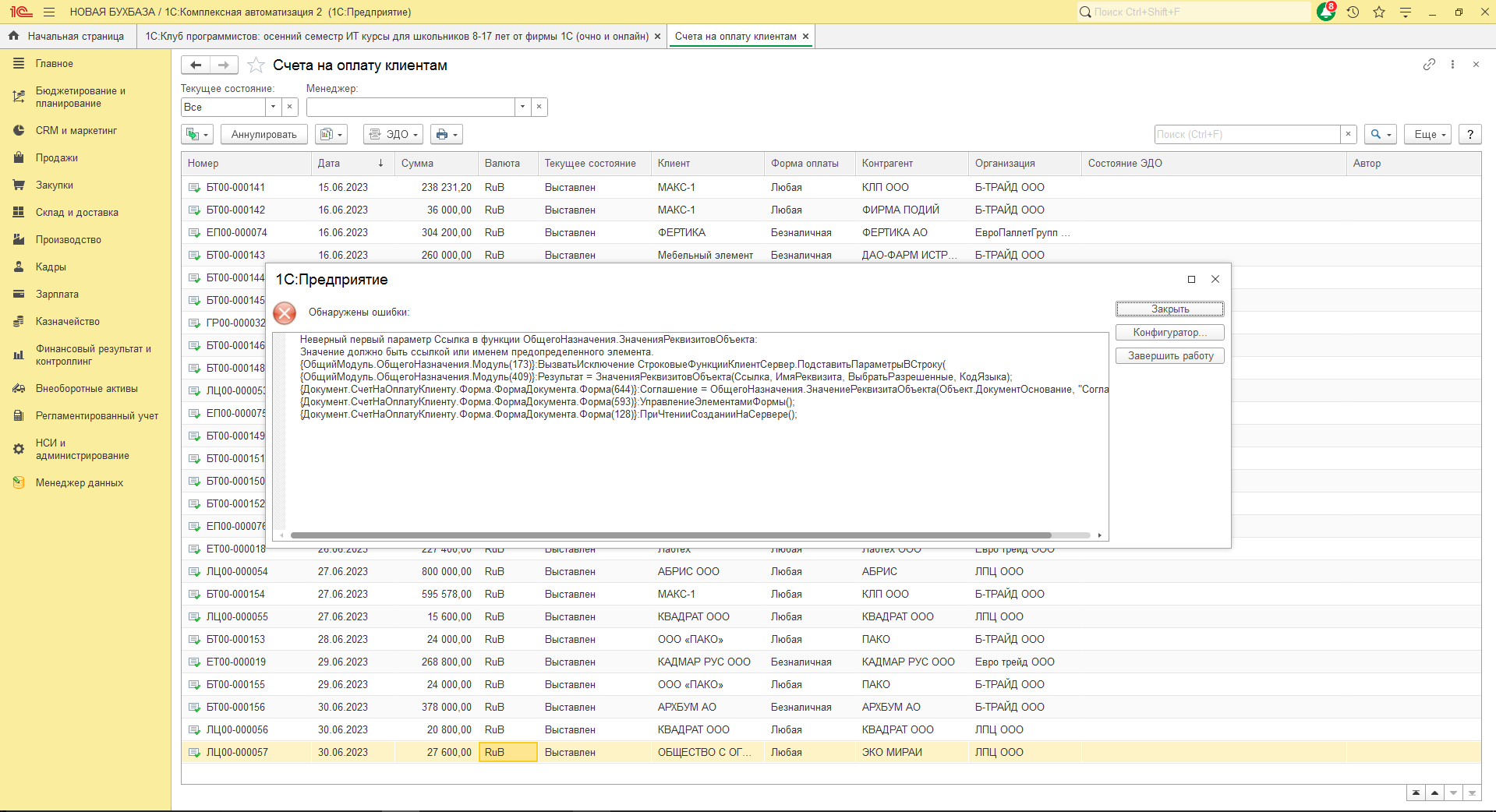Click the question mark help button
1496x812 pixels.
(1469, 134)
